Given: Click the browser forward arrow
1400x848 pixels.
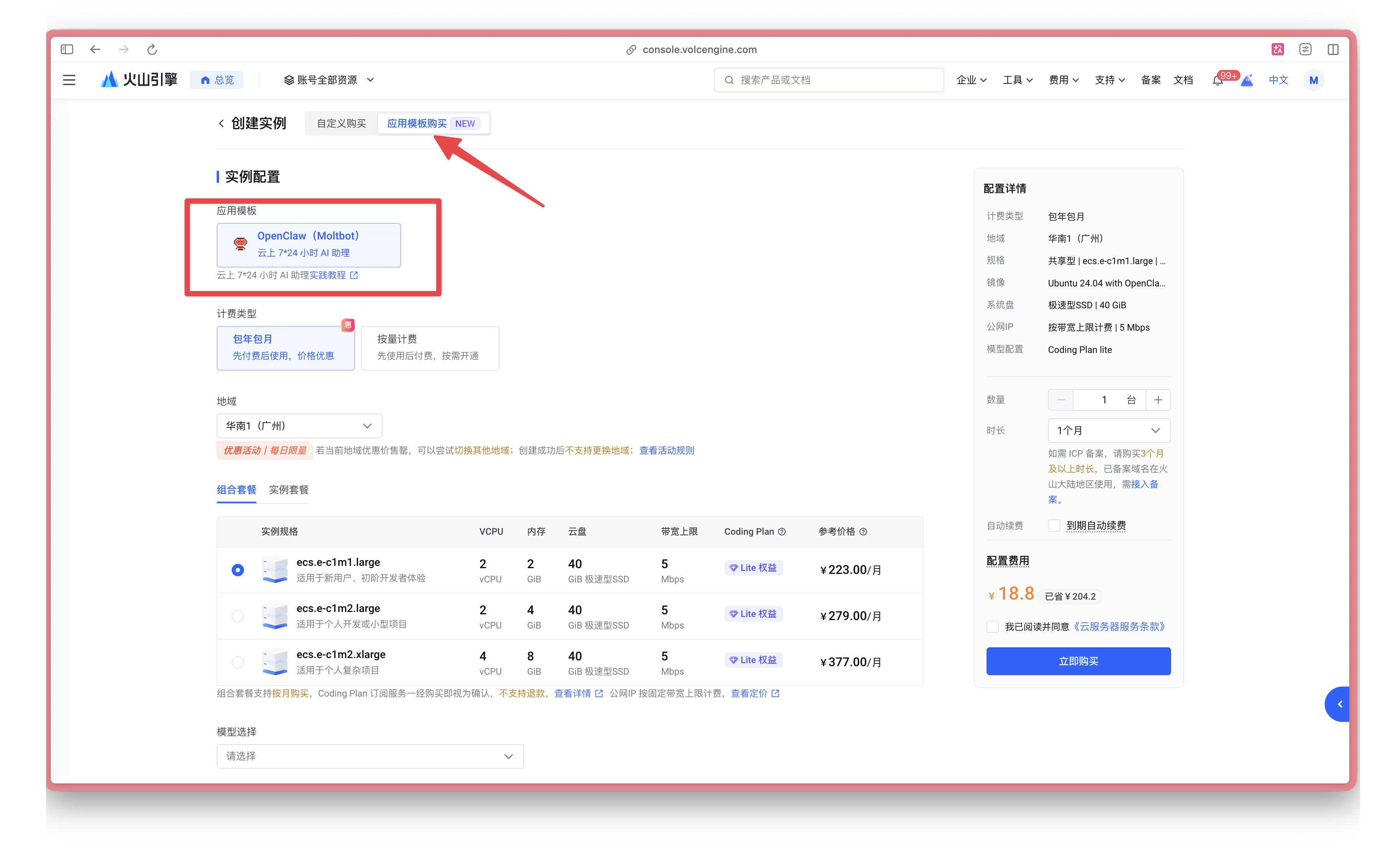Looking at the screenshot, I should pyautogui.click(x=123, y=50).
